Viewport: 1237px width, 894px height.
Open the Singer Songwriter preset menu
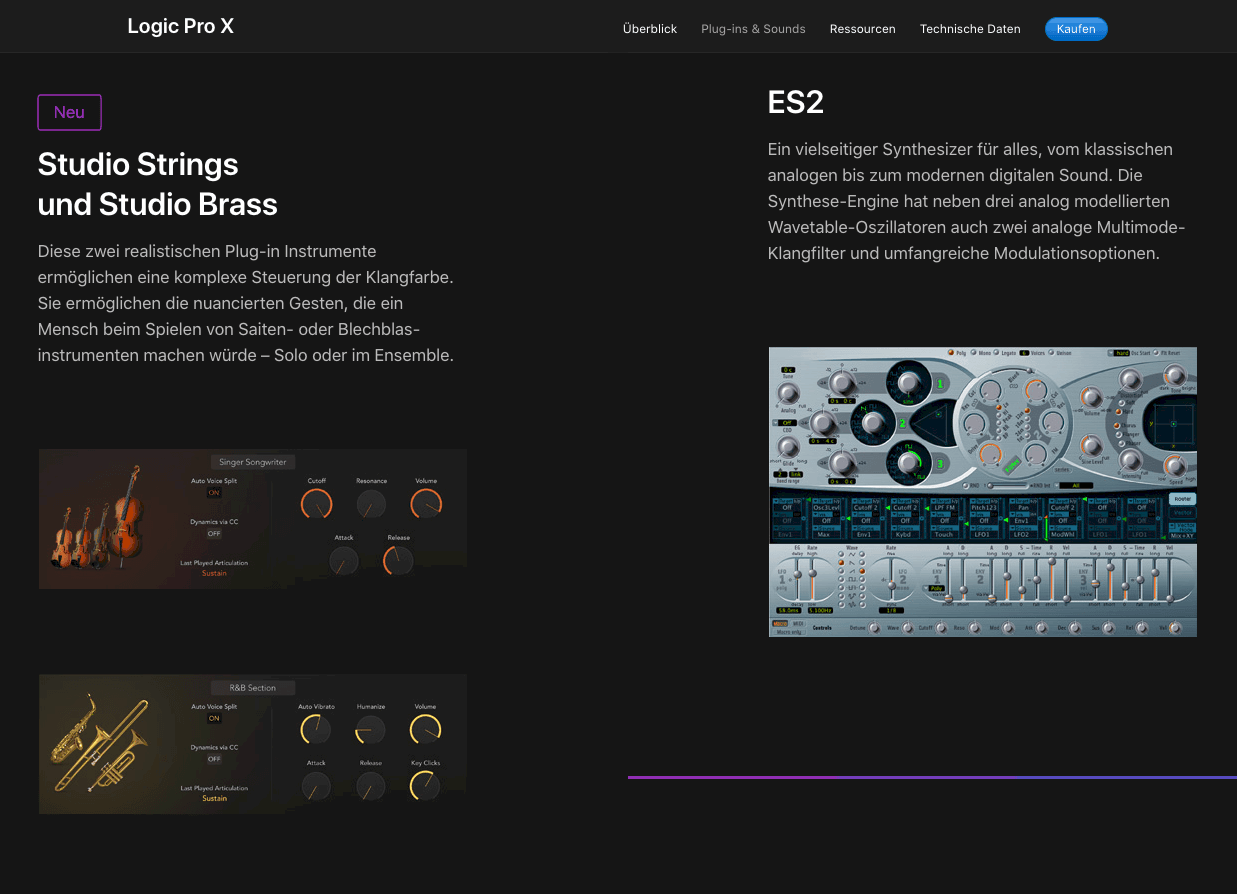tap(253, 462)
